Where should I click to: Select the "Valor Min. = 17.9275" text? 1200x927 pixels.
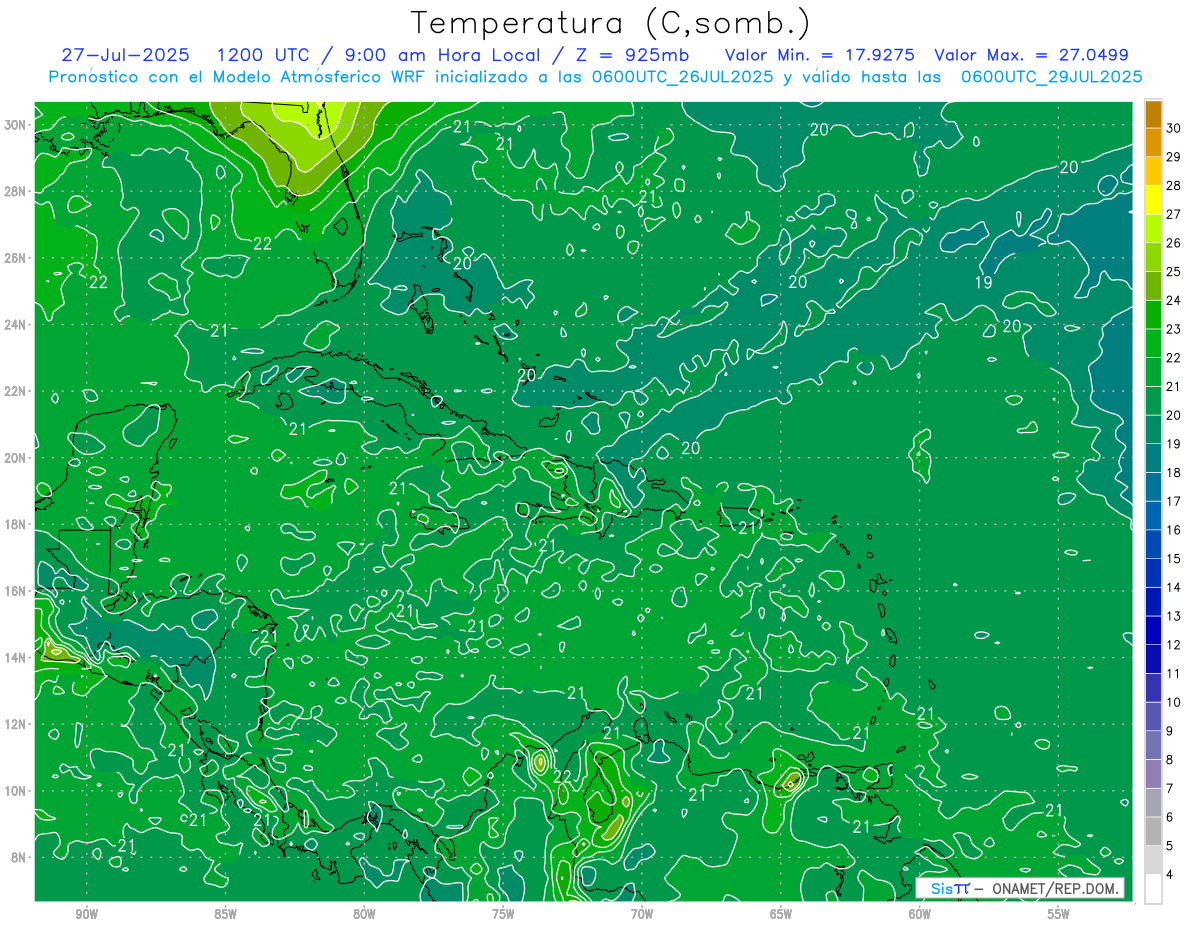pyautogui.click(x=820, y=55)
